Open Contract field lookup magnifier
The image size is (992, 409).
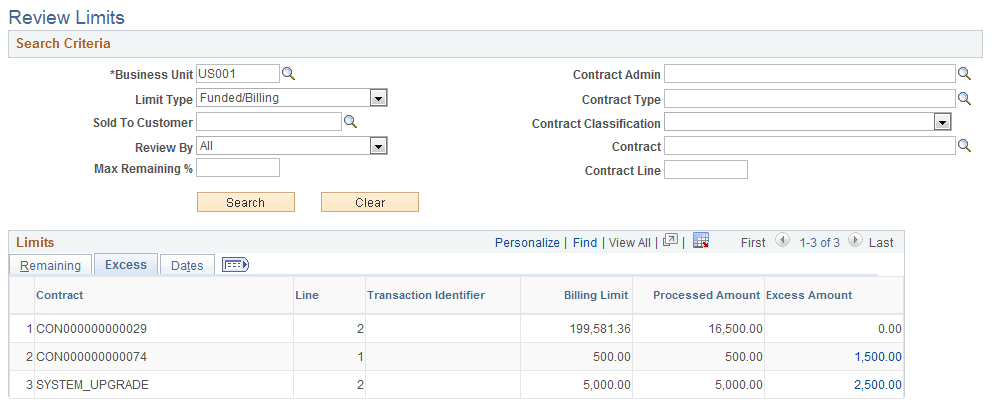(964, 146)
